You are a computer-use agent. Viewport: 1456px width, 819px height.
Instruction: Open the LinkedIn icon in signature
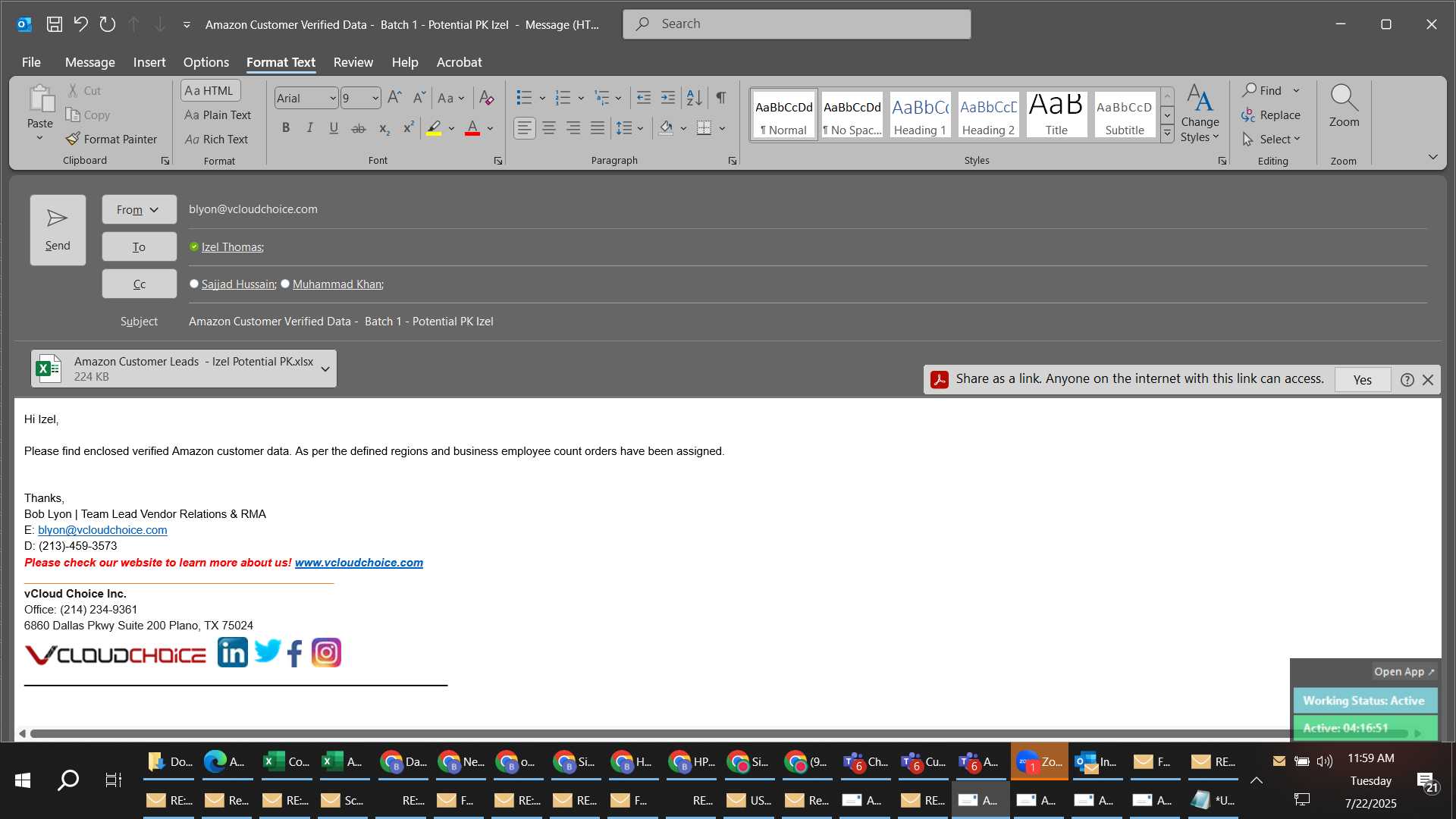point(232,652)
